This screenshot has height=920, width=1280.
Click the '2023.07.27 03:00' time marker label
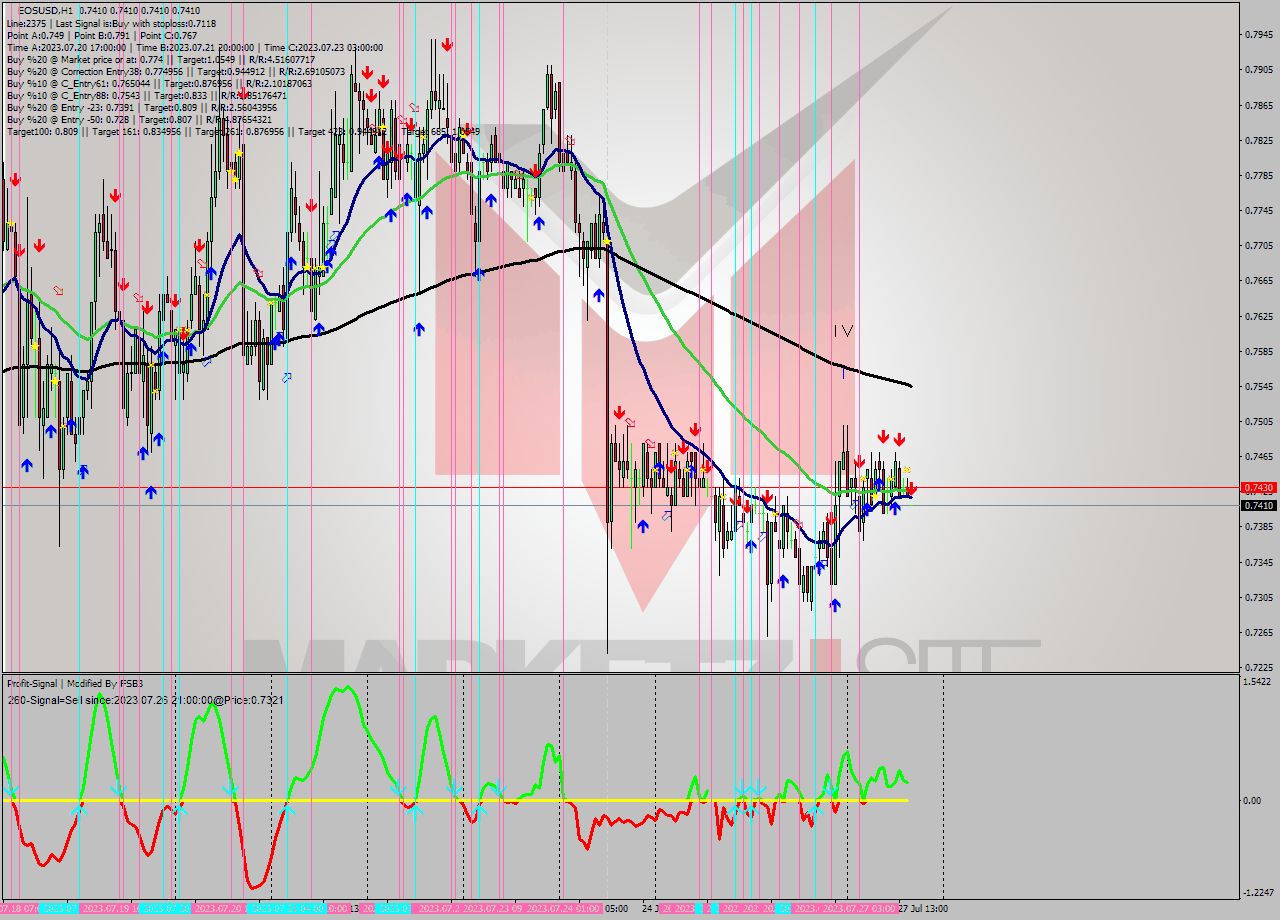(858, 909)
